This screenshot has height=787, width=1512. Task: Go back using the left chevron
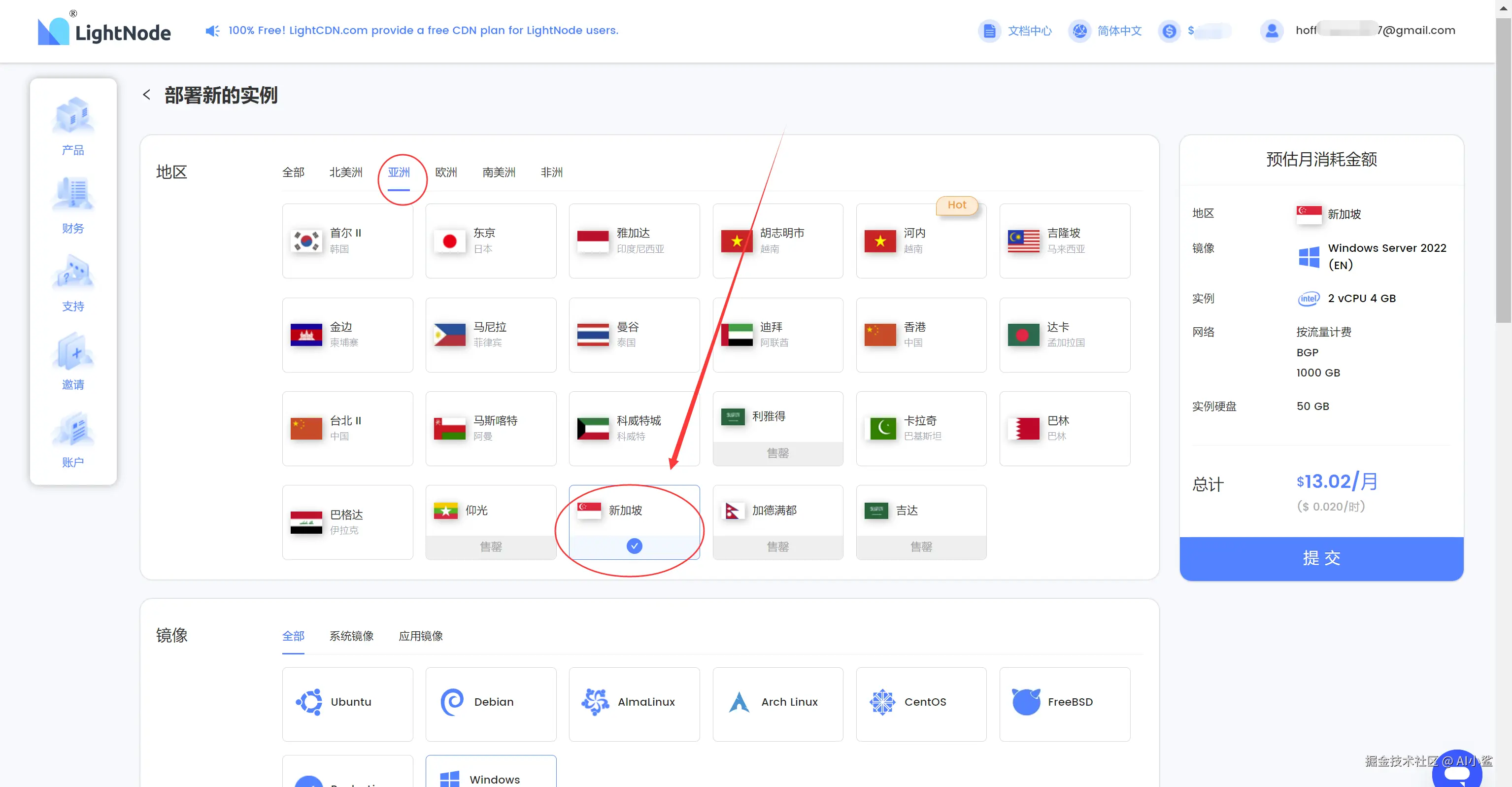[x=147, y=95]
